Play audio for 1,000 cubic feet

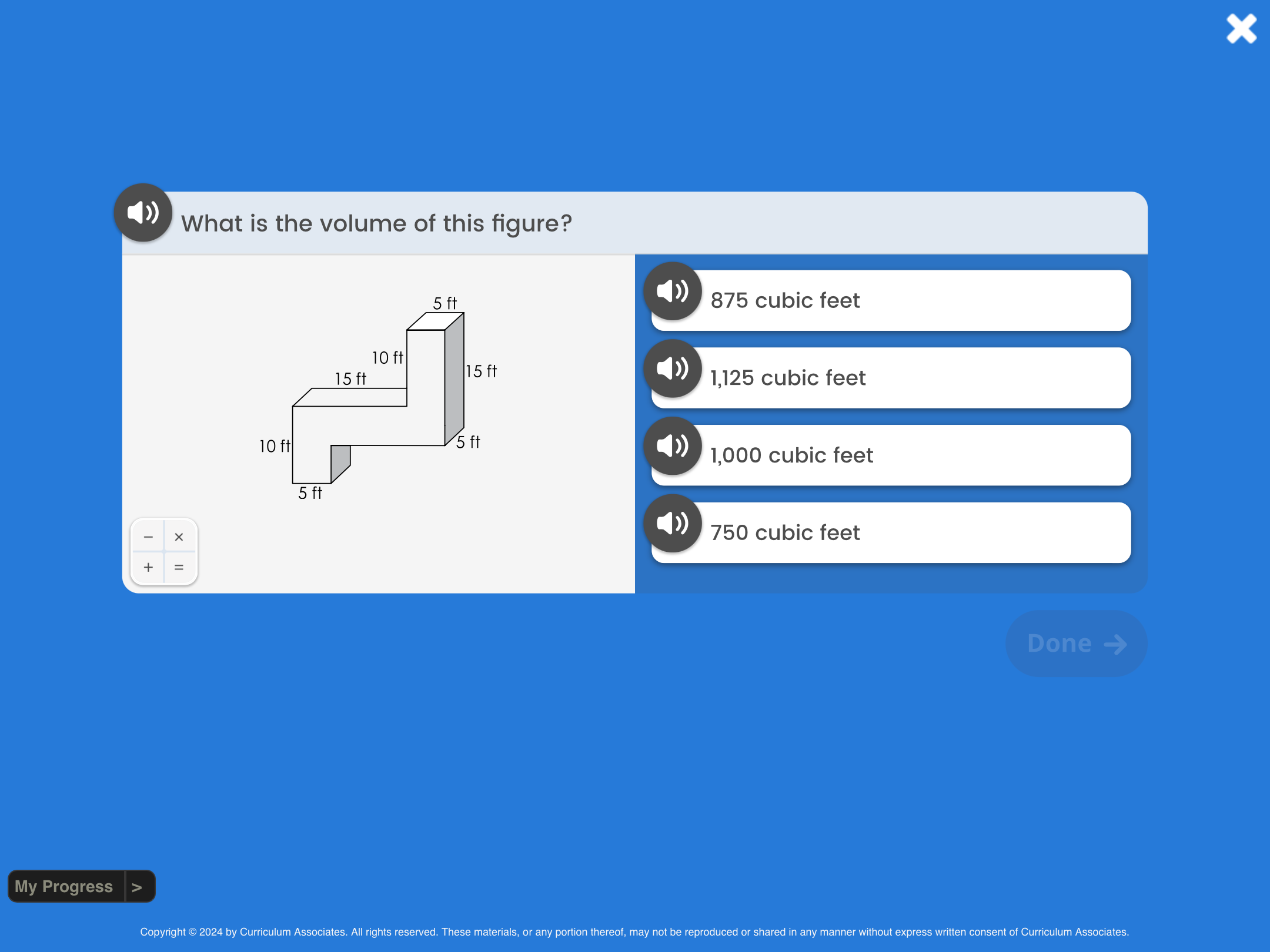click(673, 446)
